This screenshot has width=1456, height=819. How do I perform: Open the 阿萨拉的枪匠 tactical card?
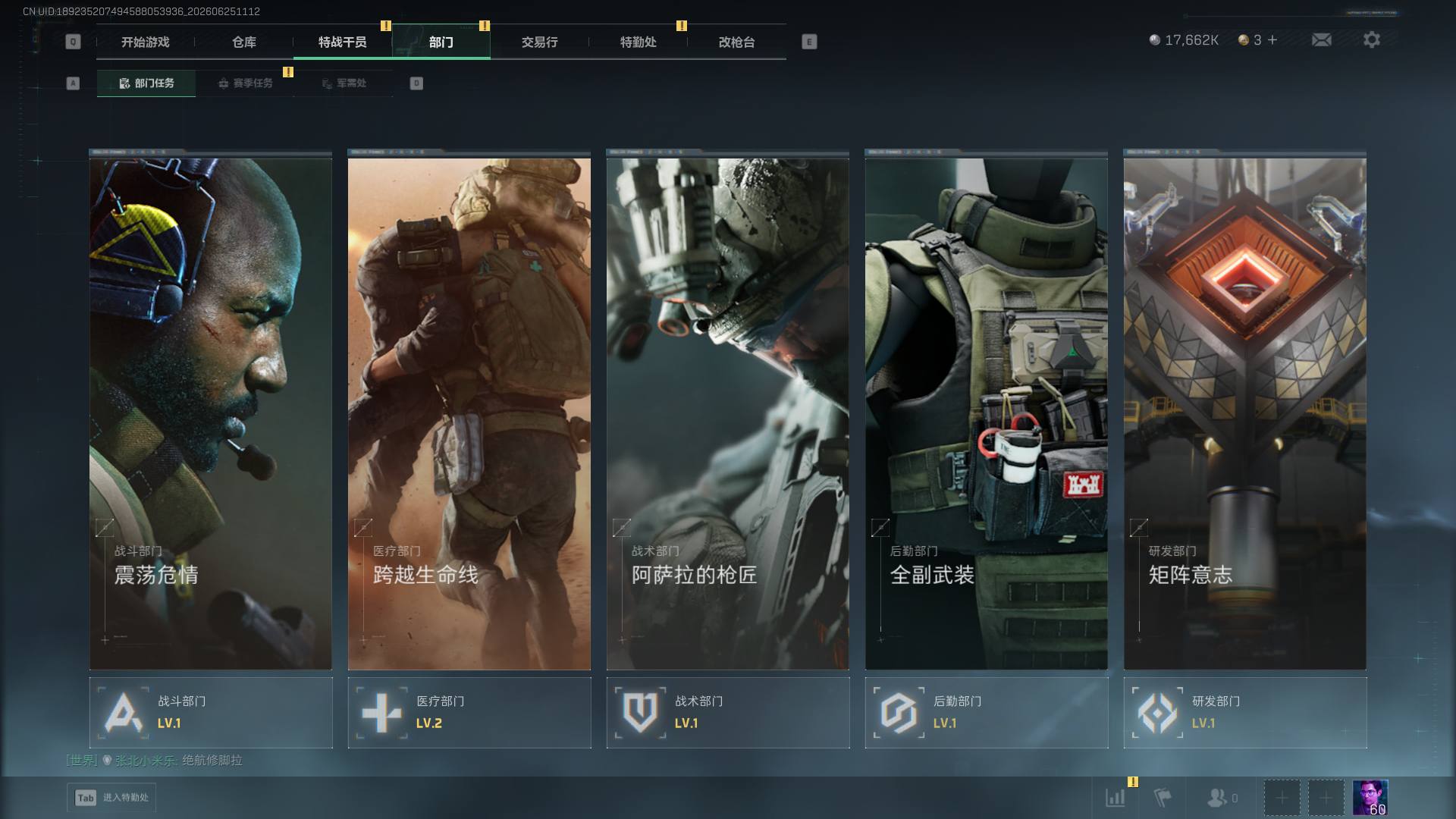tap(728, 409)
